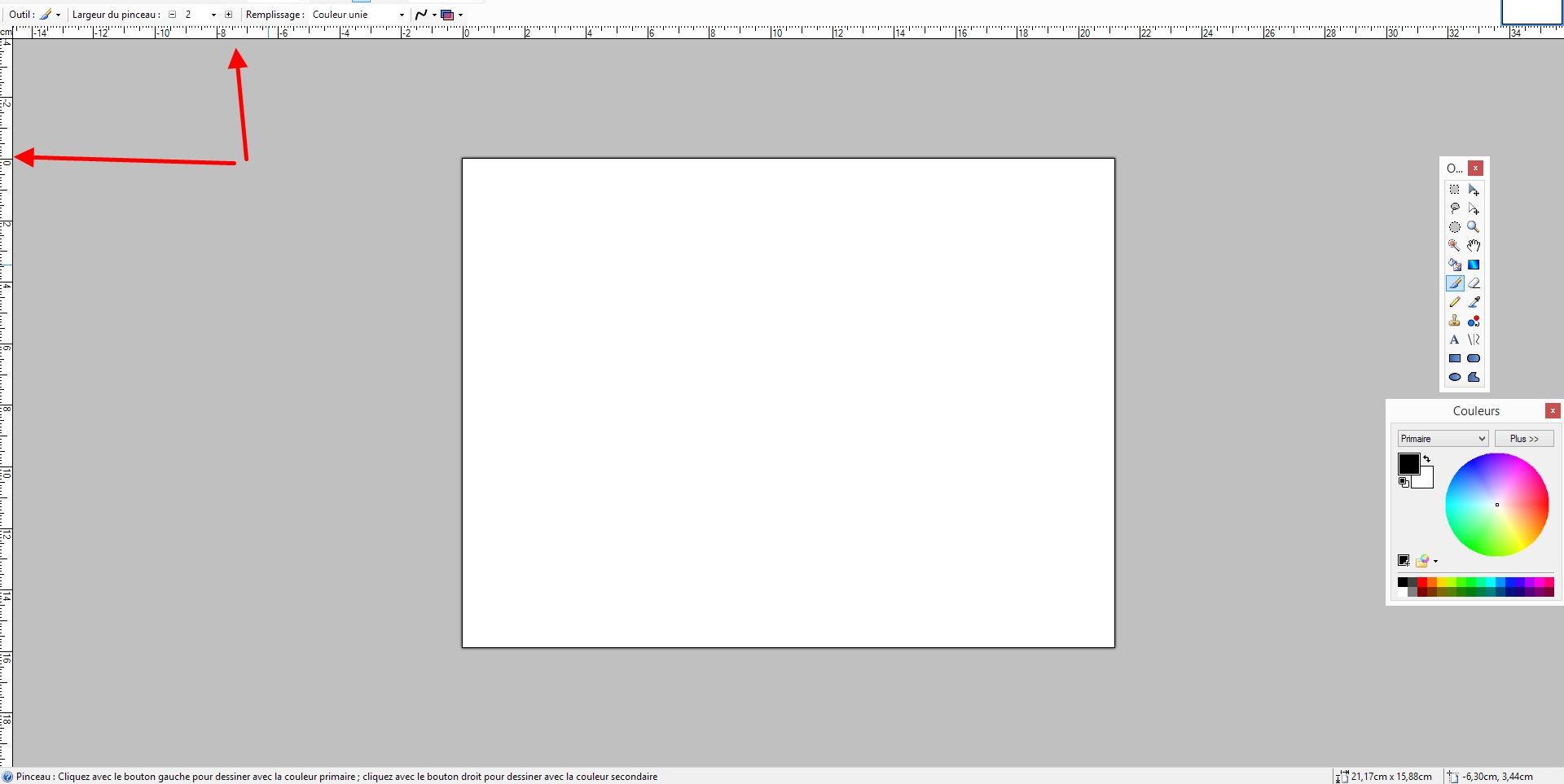
Task: Click the Plus >> button
Action: [x=1524, y=439]
